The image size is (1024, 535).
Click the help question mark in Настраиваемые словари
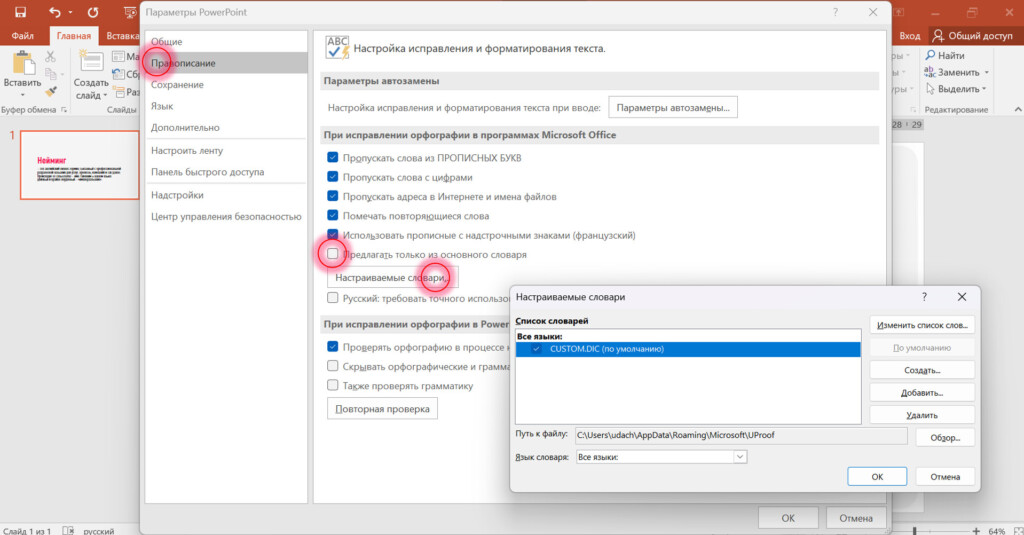tap(924, 297)
